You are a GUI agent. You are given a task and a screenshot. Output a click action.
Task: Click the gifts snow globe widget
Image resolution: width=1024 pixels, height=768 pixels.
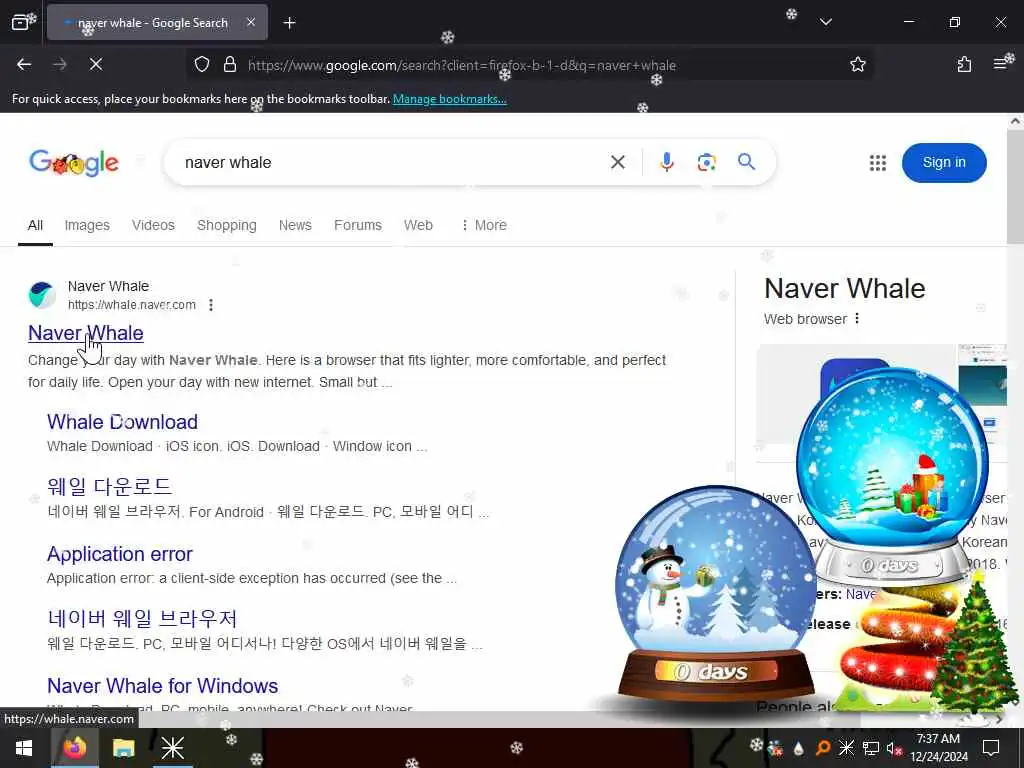tap(891, 475)
